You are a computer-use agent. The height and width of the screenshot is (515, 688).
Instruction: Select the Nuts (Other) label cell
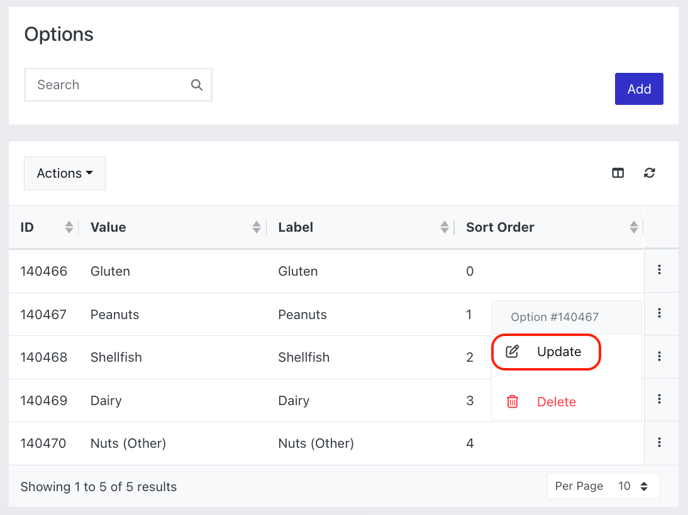tap(316, 443)
